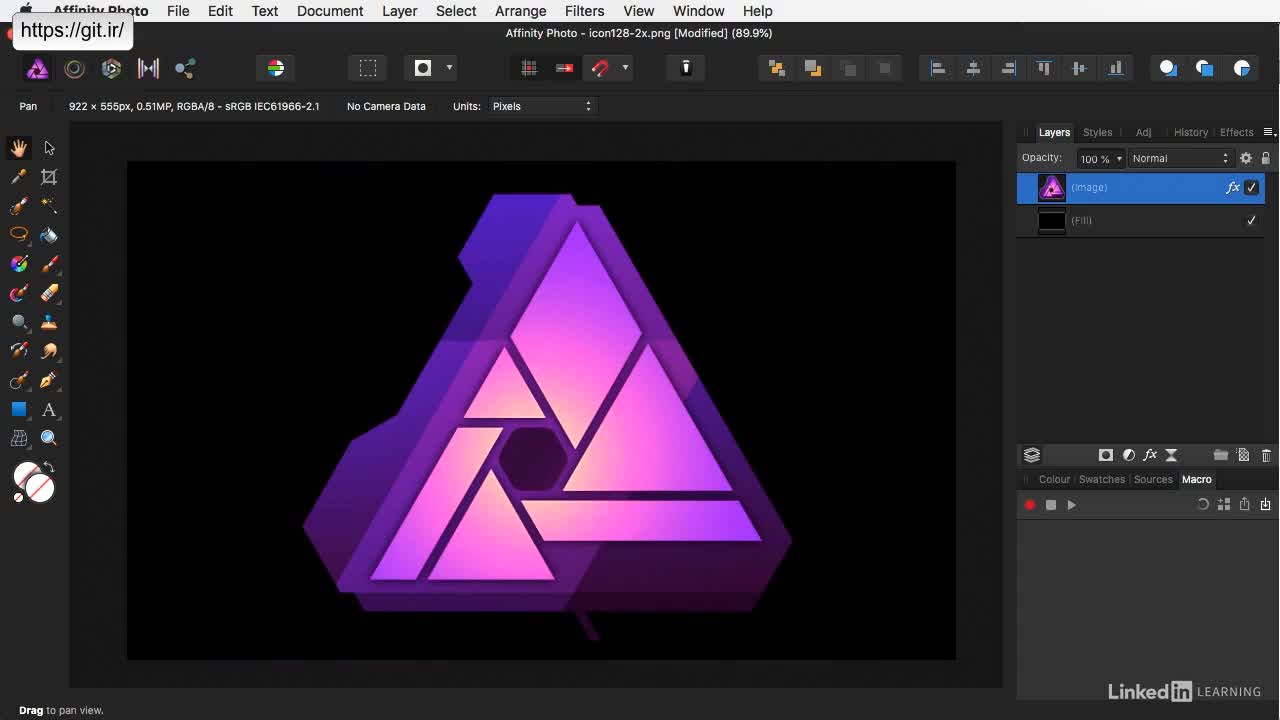The image size is (1280, 720).
Task: Switch to the Liquify persona icon
Action: (74, 68)
